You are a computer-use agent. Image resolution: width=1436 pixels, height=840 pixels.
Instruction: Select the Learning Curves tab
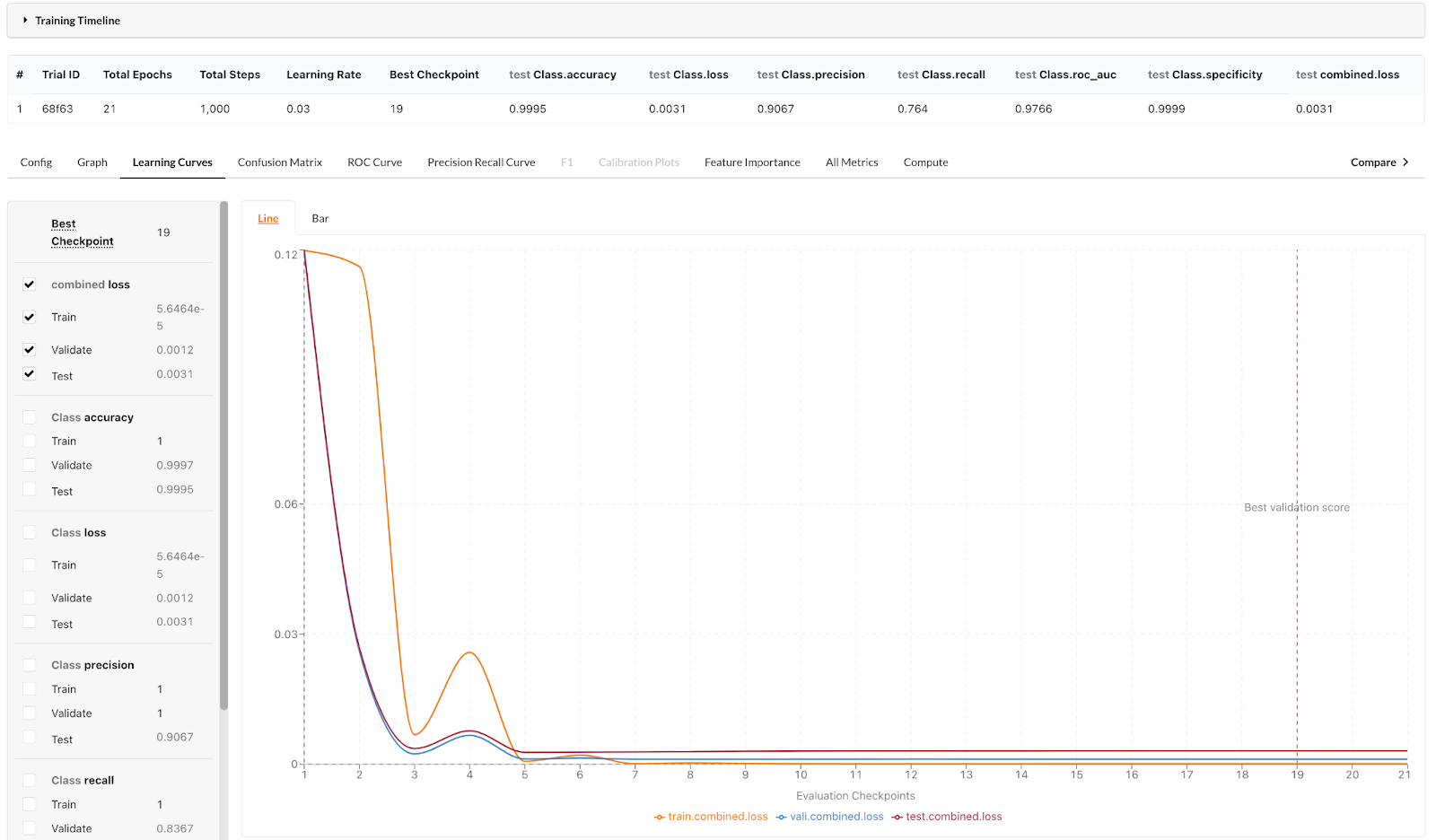(172, 162)
